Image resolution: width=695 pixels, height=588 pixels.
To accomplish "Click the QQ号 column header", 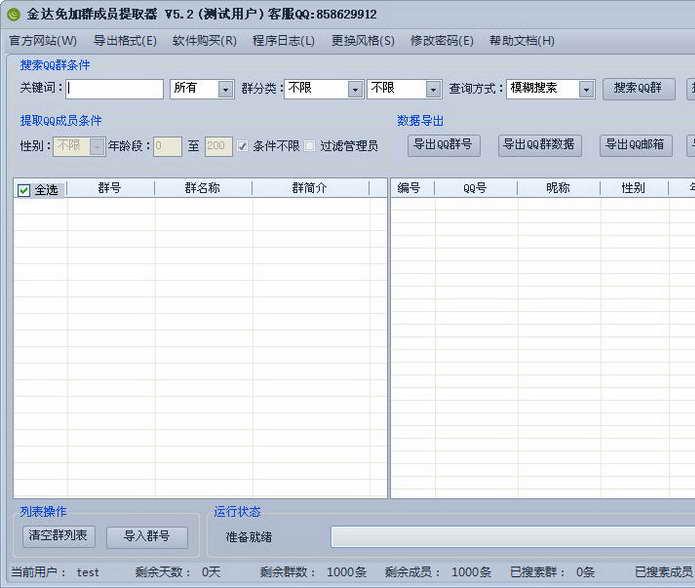I will (476, 188).
